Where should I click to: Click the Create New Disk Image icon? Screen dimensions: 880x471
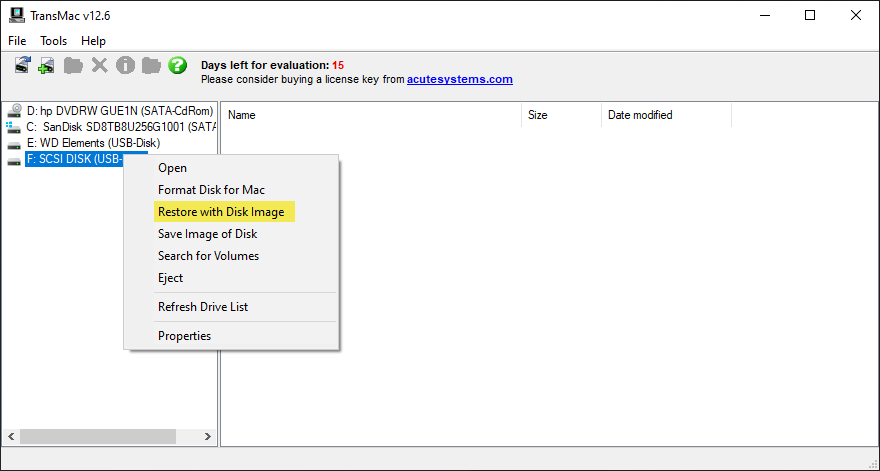pyautogui.click(x=46, y=65)
